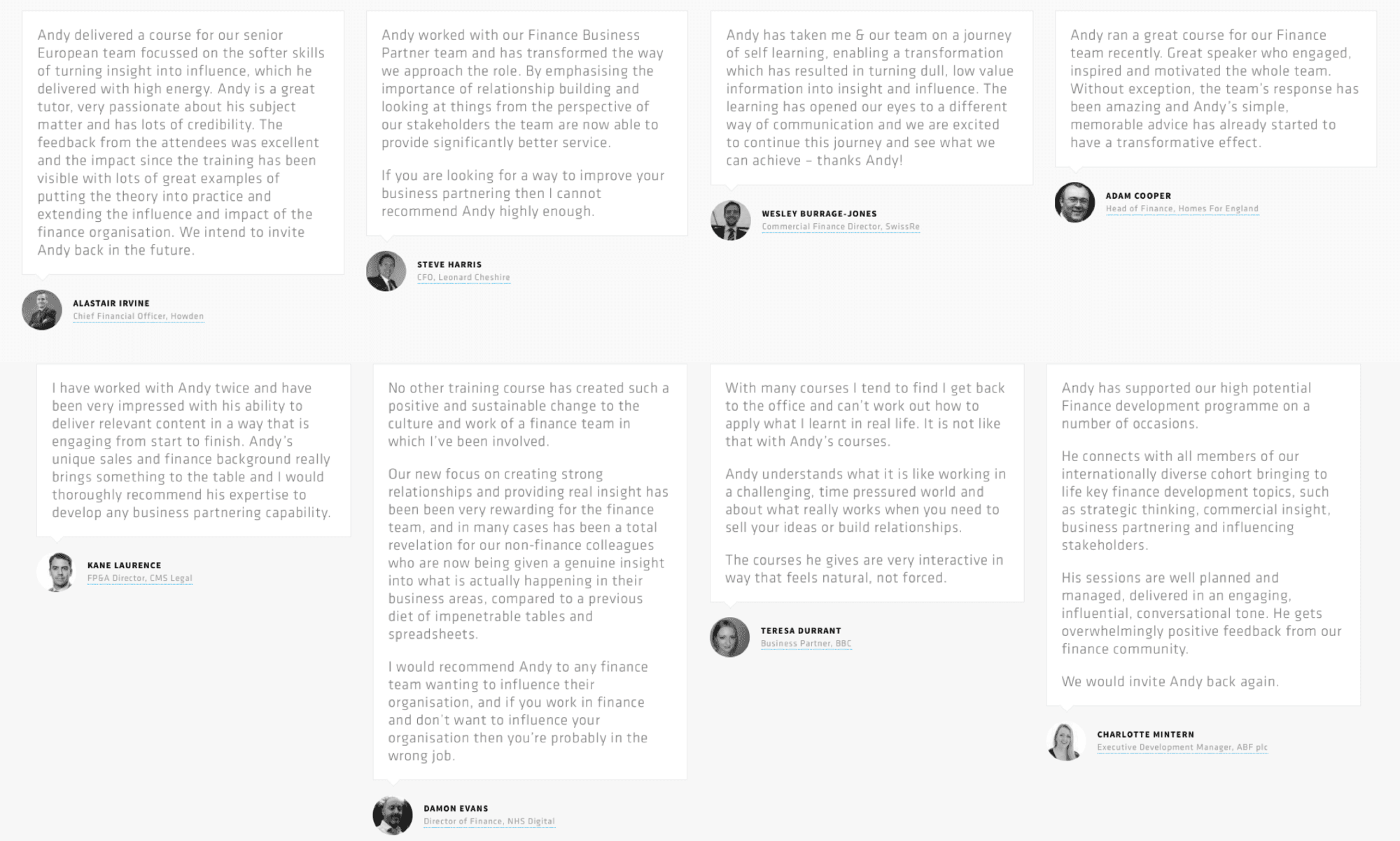Follow the CFO, Leonard Cheshire link
1400x841 pixels.
point(463,278)
